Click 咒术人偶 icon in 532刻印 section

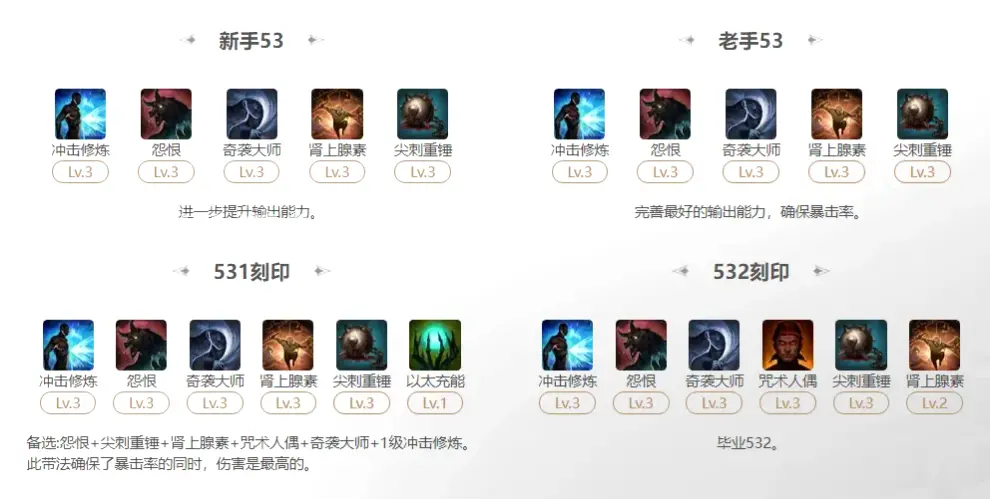click(787, 345)
